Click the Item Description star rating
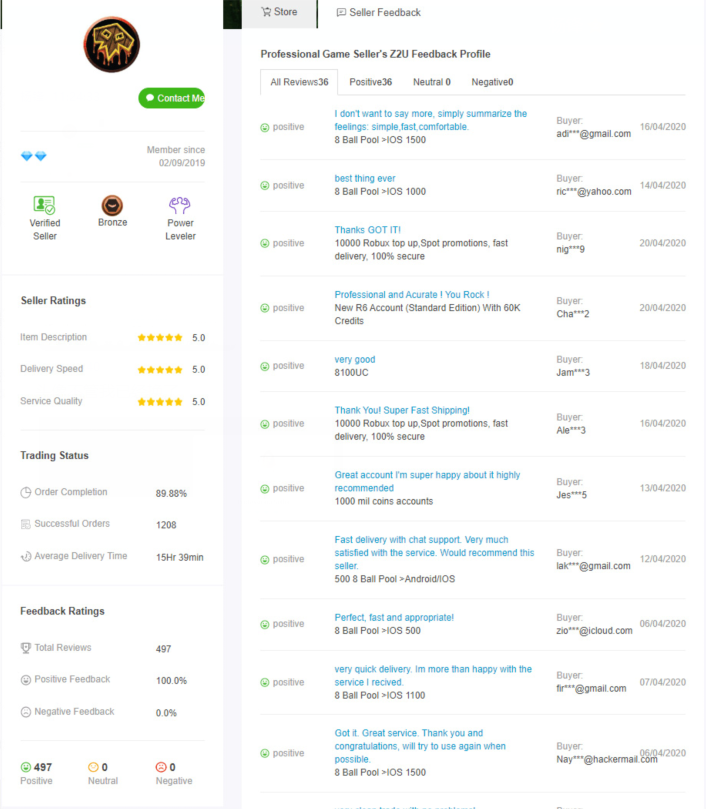Viewport: 706px width, 809px height. pyautogui.click(x=160, y=338)
